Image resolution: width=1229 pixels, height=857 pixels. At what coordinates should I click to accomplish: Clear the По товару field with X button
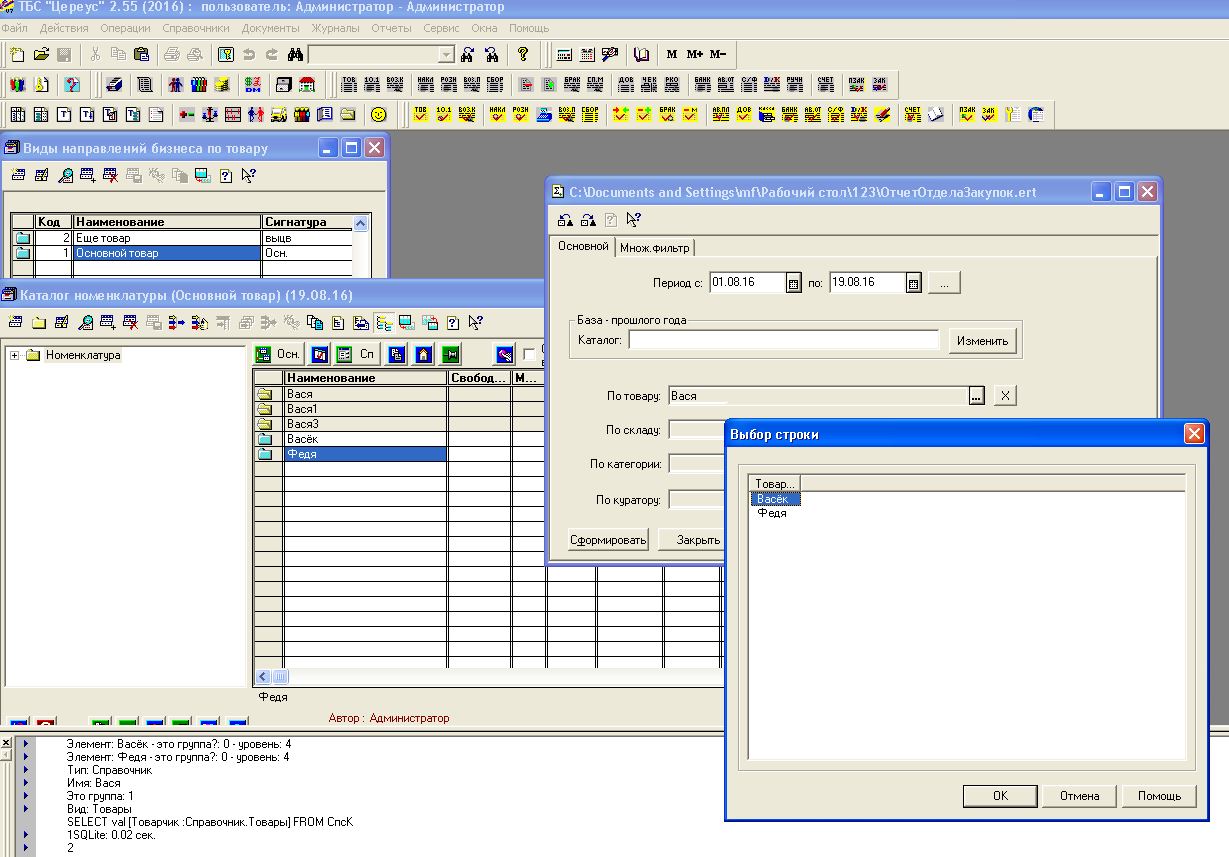pyautogui.click(x=1006, y=396)
